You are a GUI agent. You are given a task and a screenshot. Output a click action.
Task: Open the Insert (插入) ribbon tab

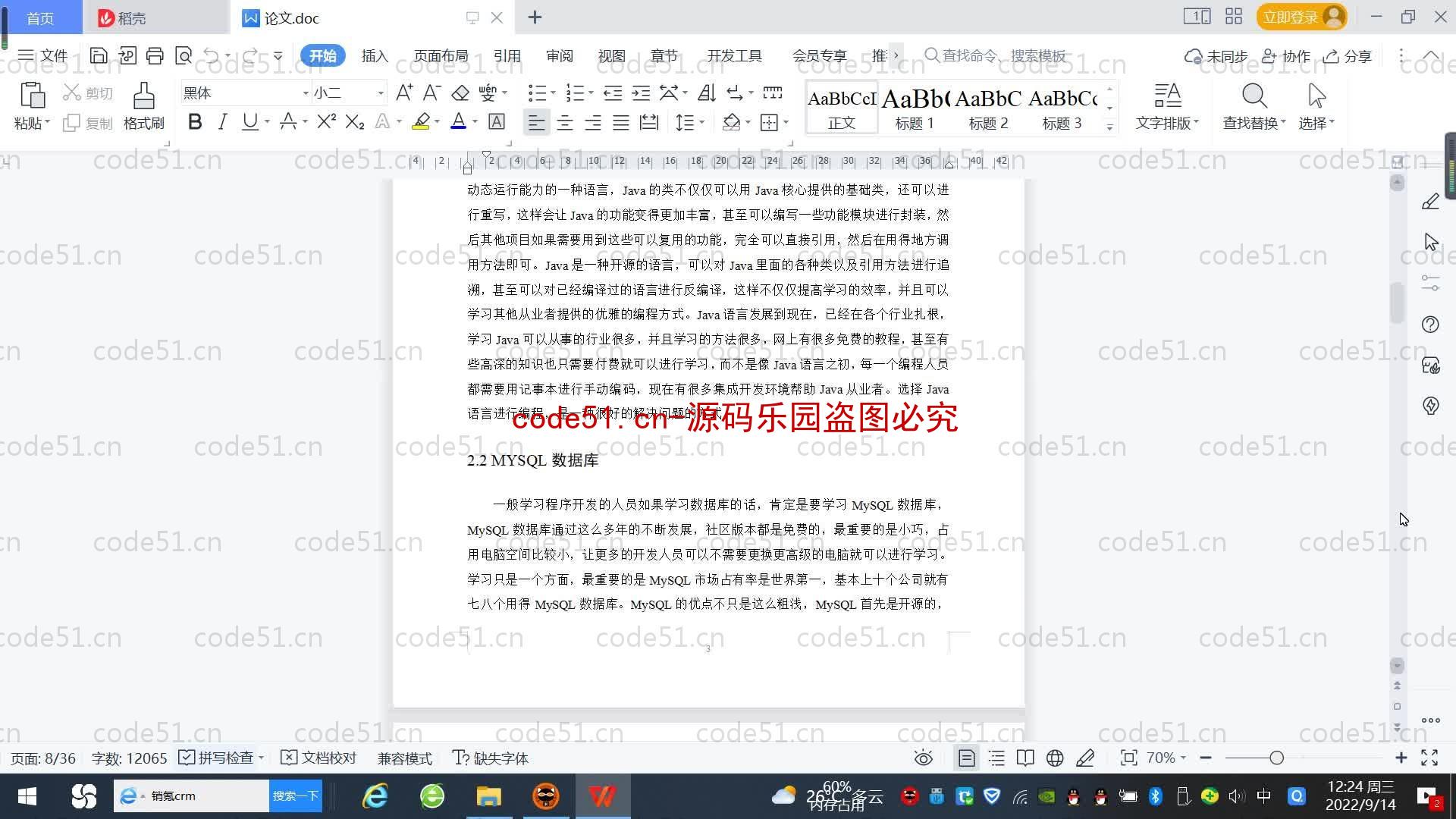click(375, 55)
